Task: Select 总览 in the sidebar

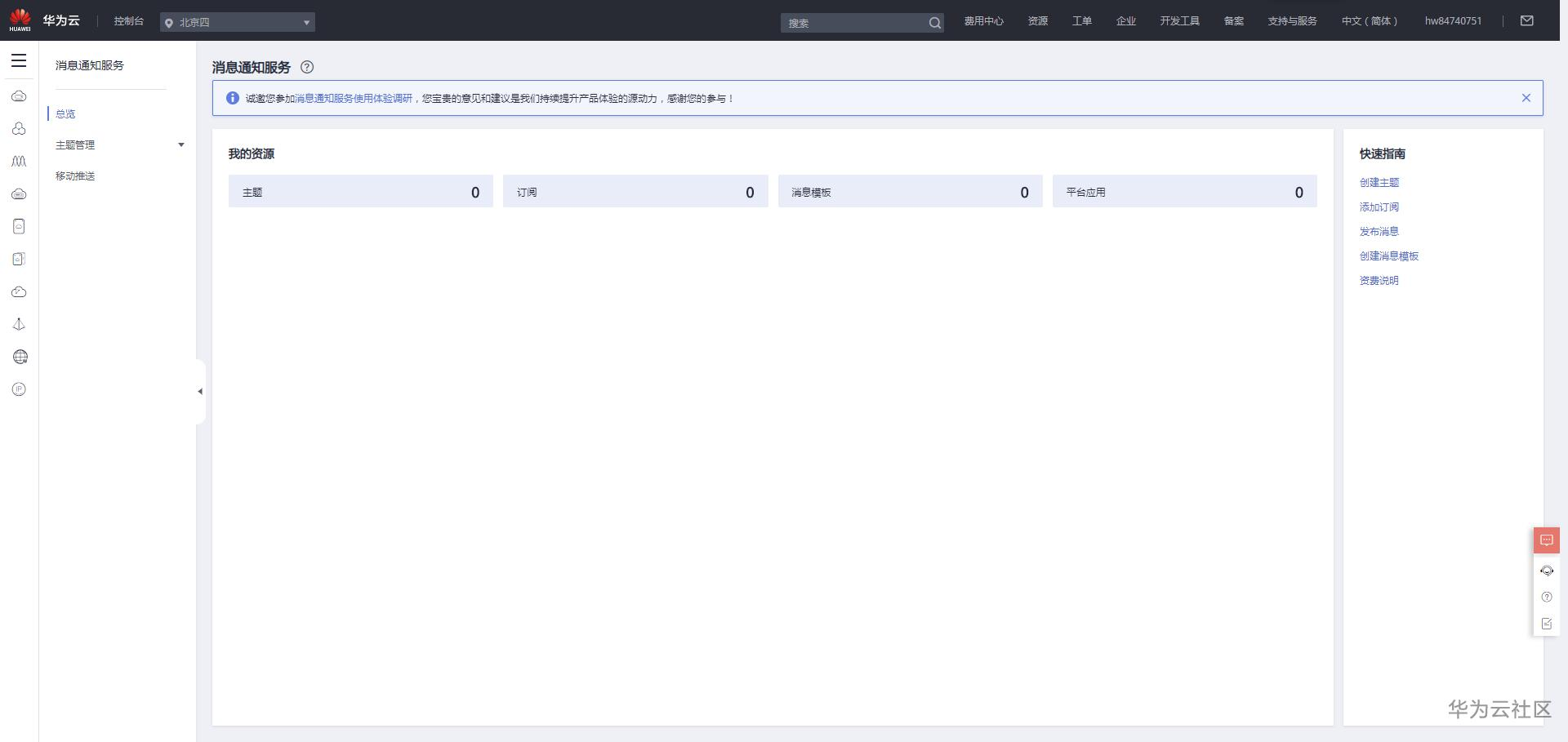Action: click(x=65, y=114)
